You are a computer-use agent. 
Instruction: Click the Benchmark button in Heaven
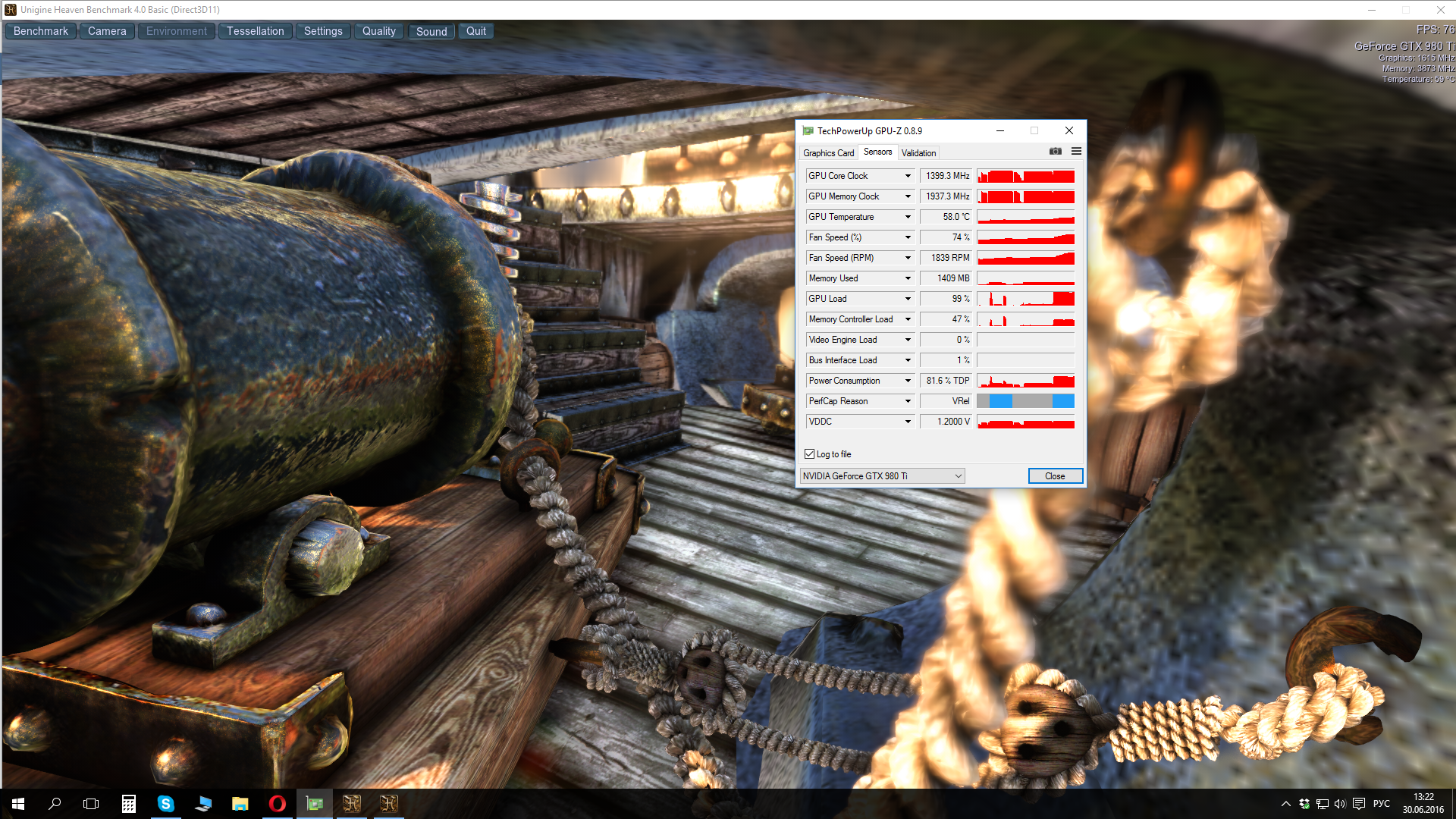pyautogui.click(x=41, y=31)
